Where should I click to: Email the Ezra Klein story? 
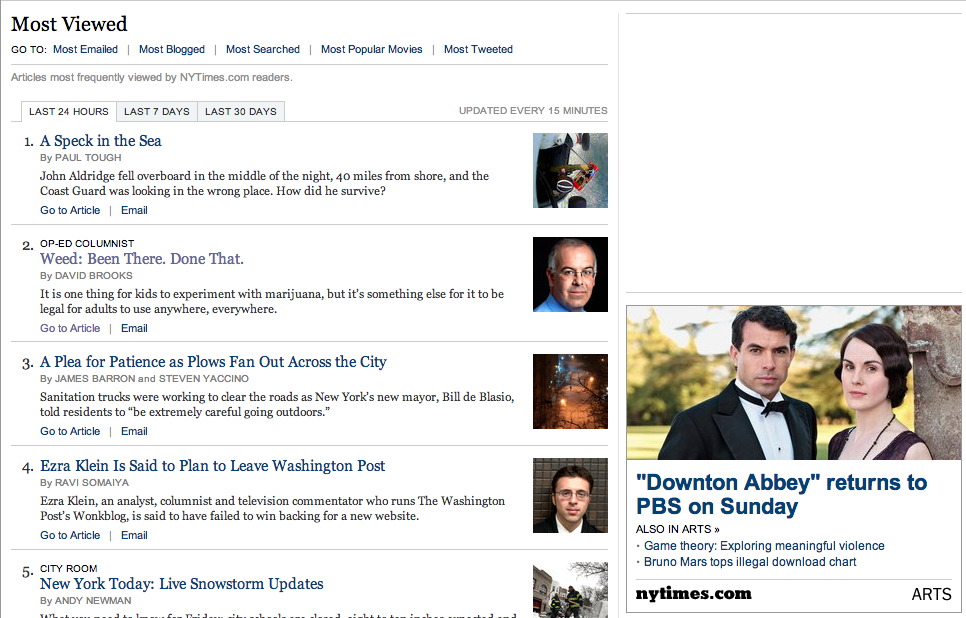(x=134, y=535)
